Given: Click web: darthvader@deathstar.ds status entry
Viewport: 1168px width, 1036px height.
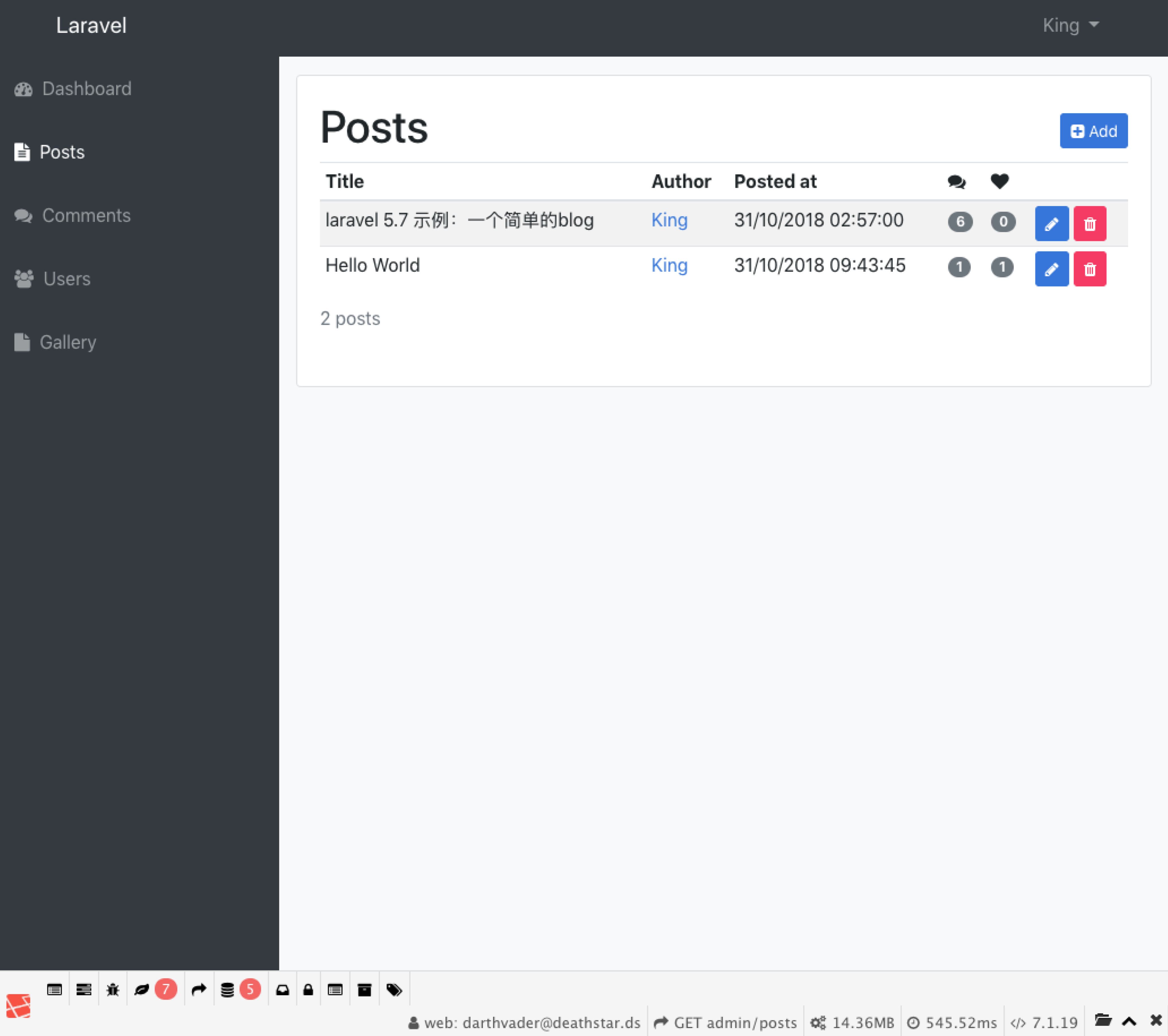Looking at the screenshot, I should pyautogui.click(x=524, y=1022).
